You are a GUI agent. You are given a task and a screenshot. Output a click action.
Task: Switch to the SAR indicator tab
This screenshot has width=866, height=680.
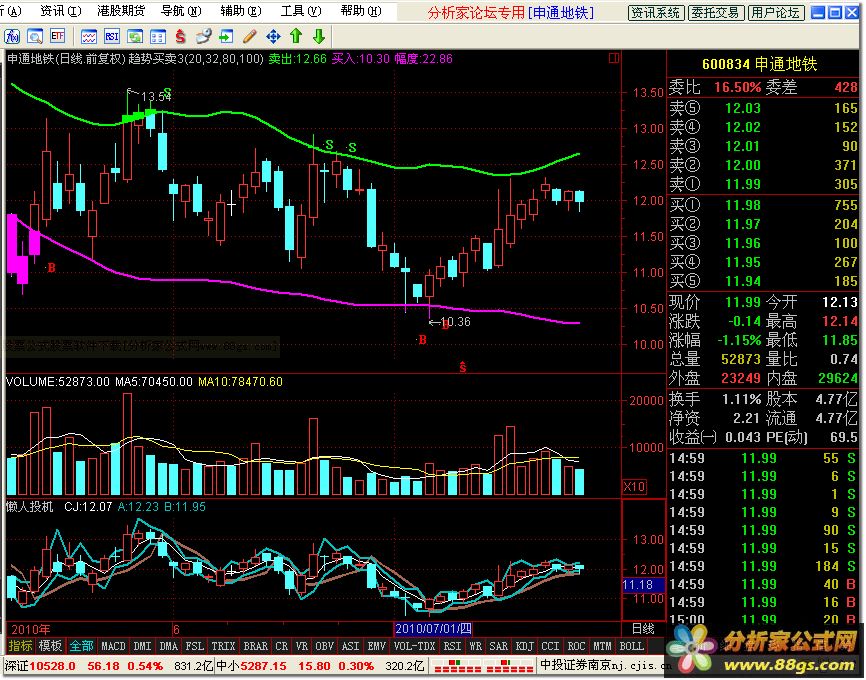click(x=499, y=646)
